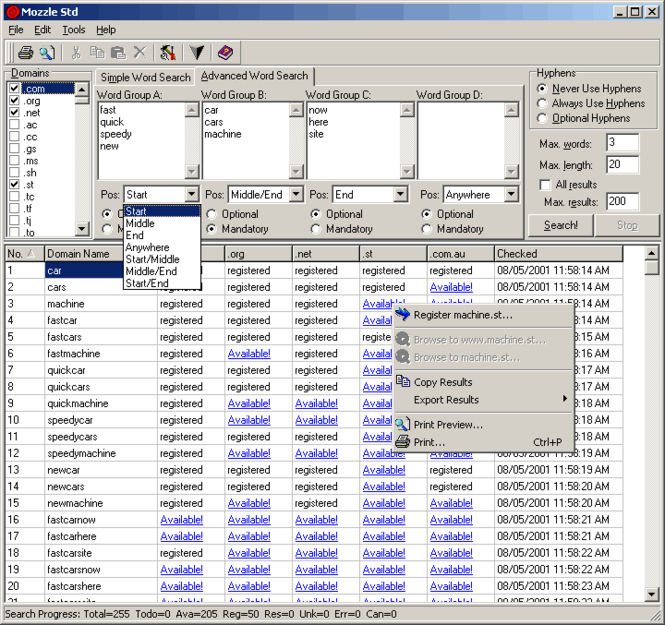The height and width of the screenshot is (625, 665).
Task: Choose Anywhere from the open Pos list
Action: 147,247
